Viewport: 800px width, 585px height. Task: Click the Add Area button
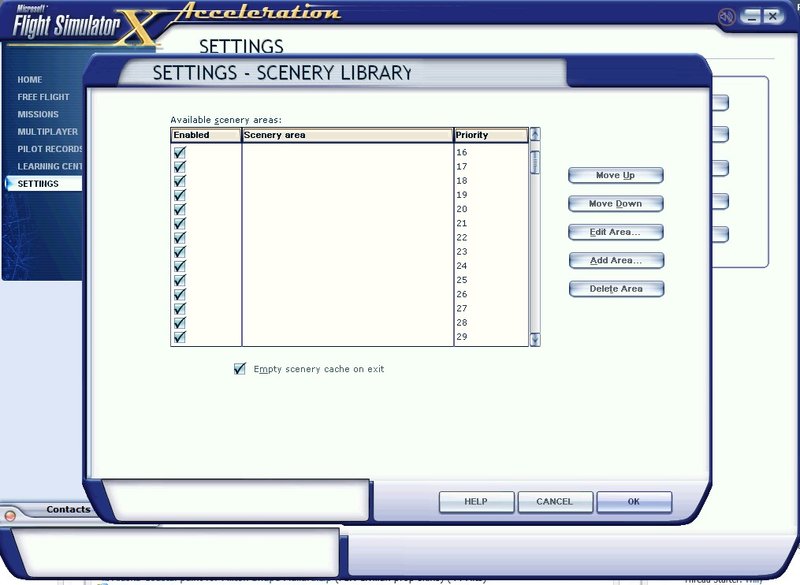pos(616,260)
